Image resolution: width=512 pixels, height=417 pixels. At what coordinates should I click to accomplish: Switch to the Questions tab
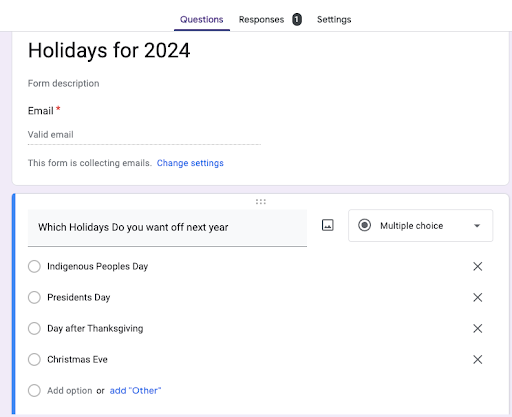pos(202,19)
